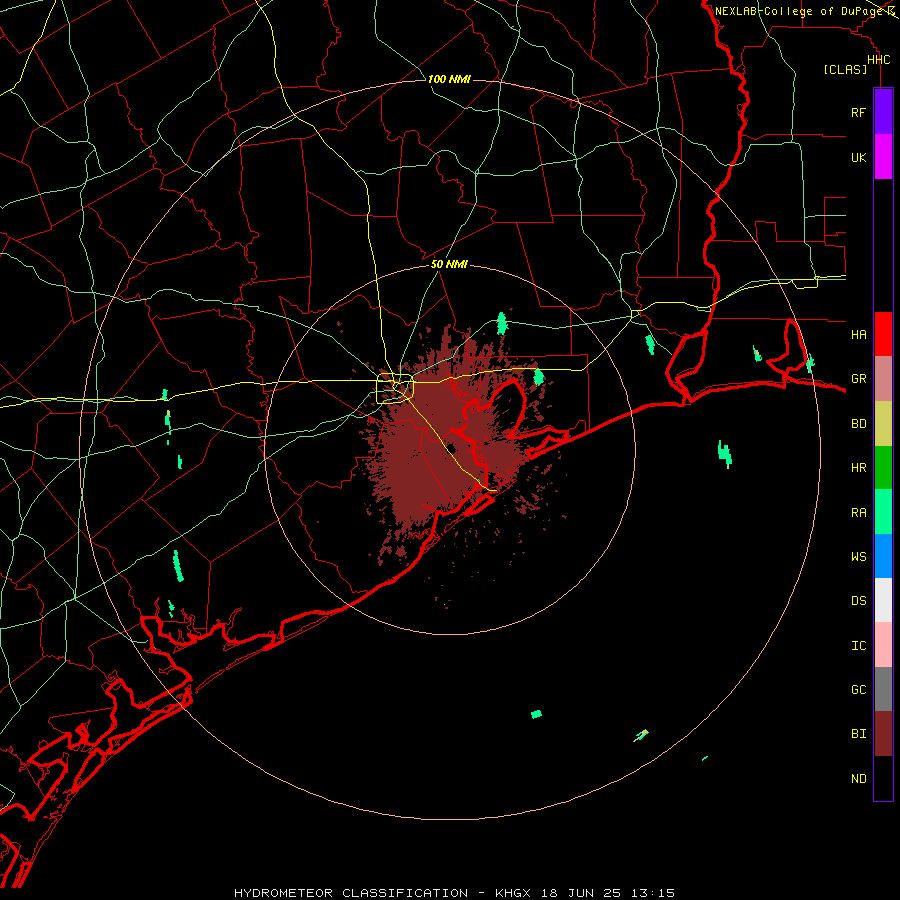This screenshot has height=900, width=900.
Task: Click the UK magenta color swatch
Action: [883, 157]
